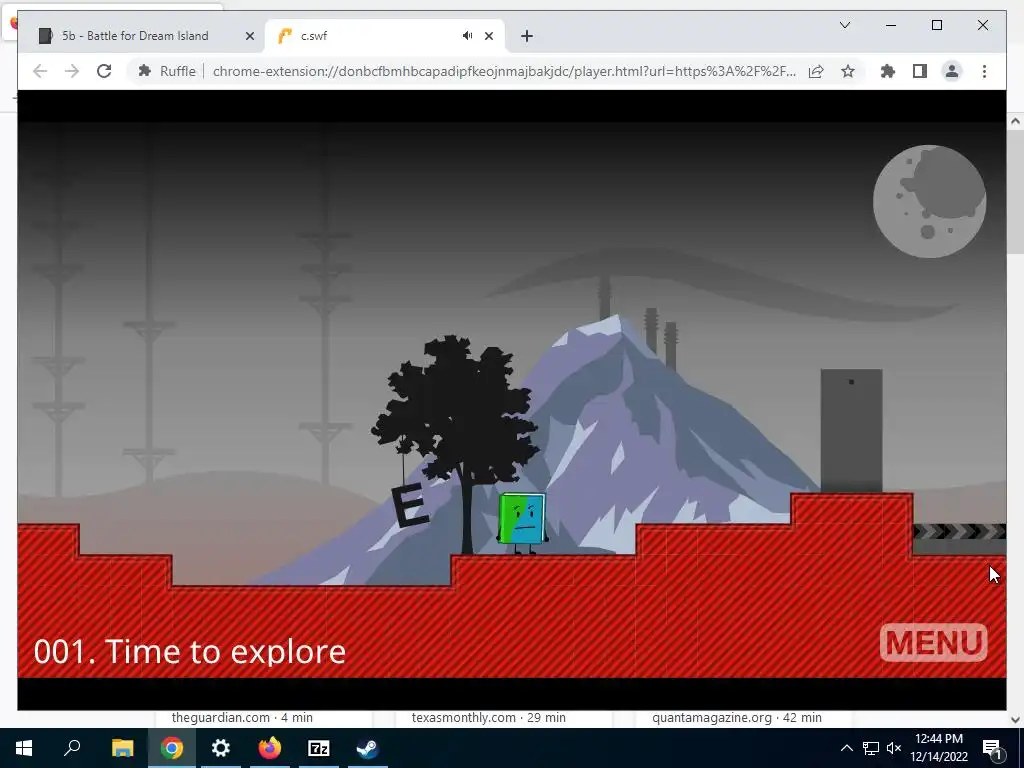
Task: Open the Extensions puzzle menu
Action: point(888,71)
